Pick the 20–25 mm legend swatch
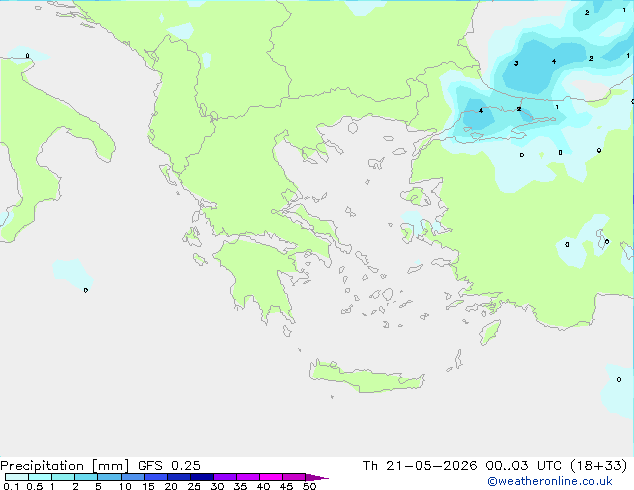The width and height of the screenshot is (634, 490). (x=179, y=477)
